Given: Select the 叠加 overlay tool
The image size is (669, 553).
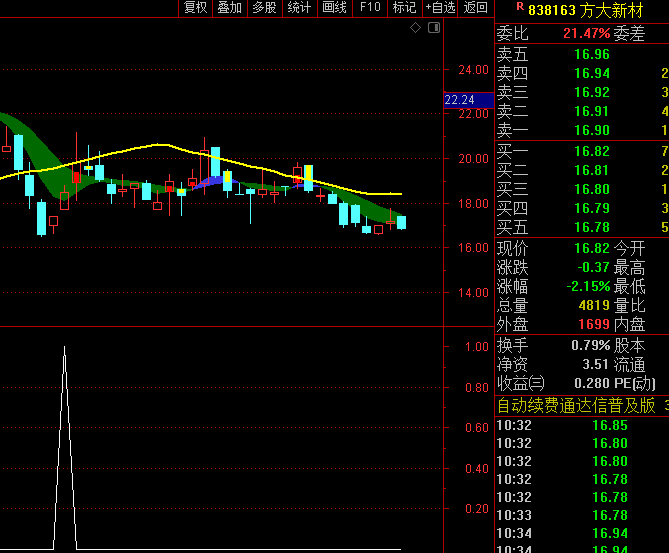Looking at the screenshot, I should 229,8.
